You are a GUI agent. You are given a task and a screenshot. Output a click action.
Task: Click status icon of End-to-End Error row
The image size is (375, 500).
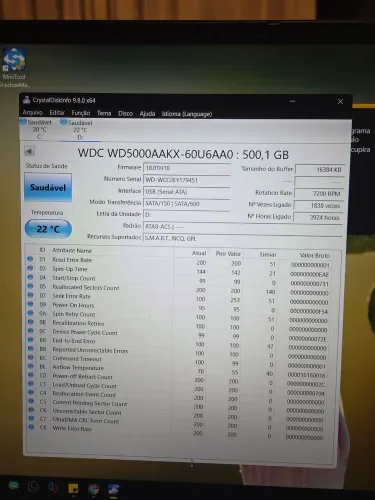(31, 340)
